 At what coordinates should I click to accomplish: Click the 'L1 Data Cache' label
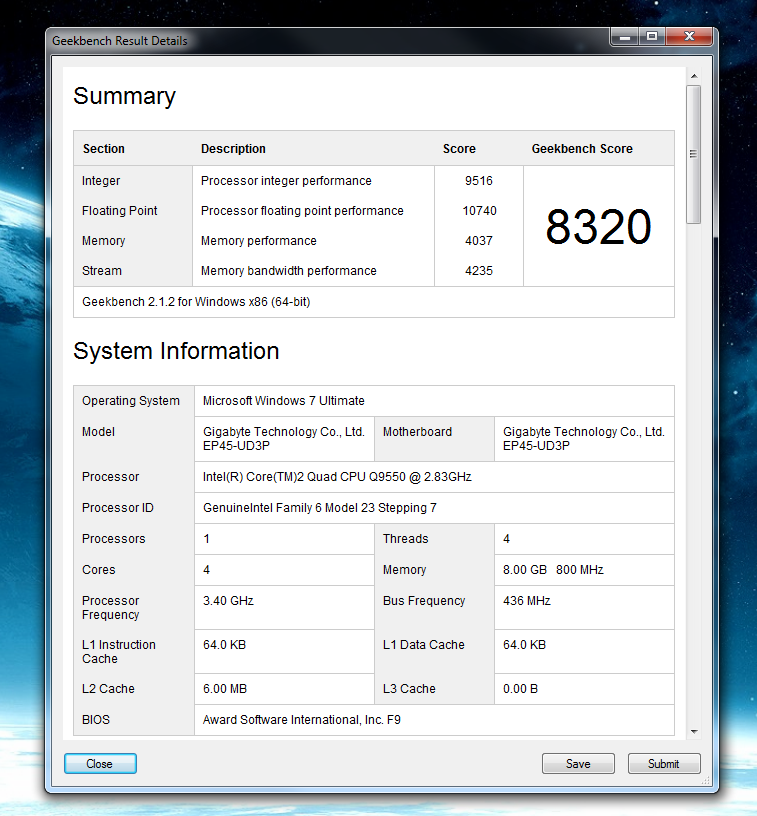click(424, 645)
